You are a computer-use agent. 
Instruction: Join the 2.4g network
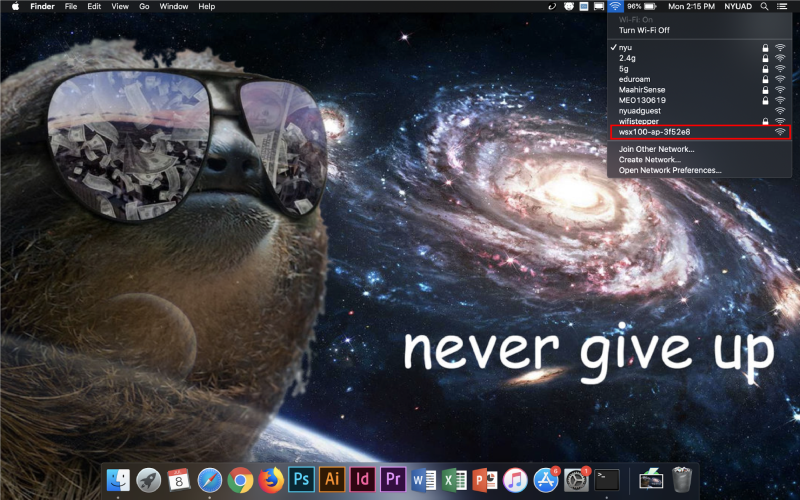tap(699, 58)
